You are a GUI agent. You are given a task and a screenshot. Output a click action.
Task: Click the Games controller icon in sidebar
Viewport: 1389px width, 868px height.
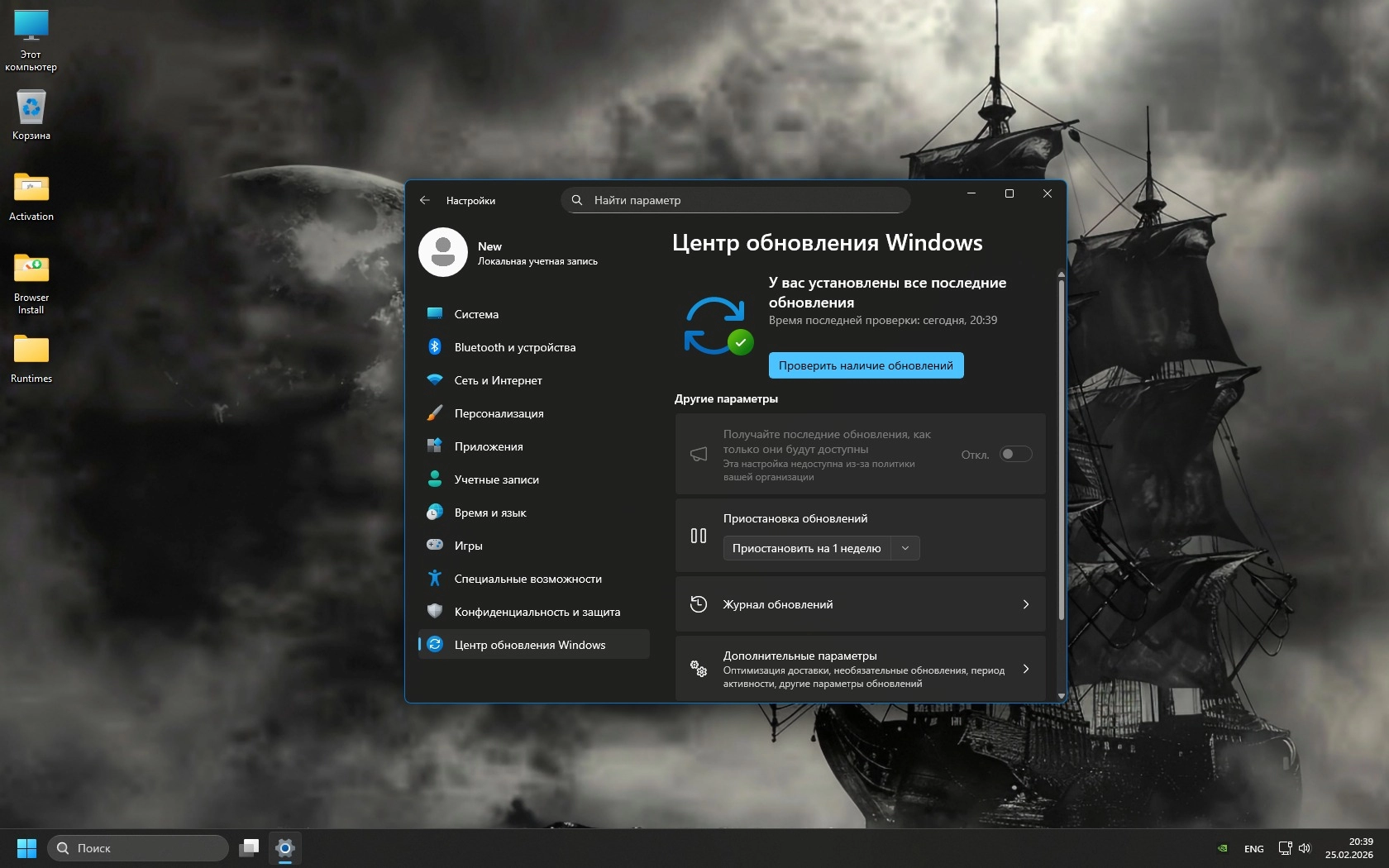(x=435, y=546)
